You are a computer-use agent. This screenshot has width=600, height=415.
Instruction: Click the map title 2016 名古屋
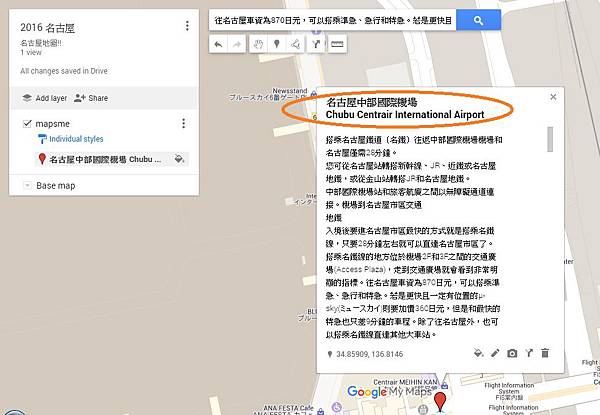click(x=47, y=28)
